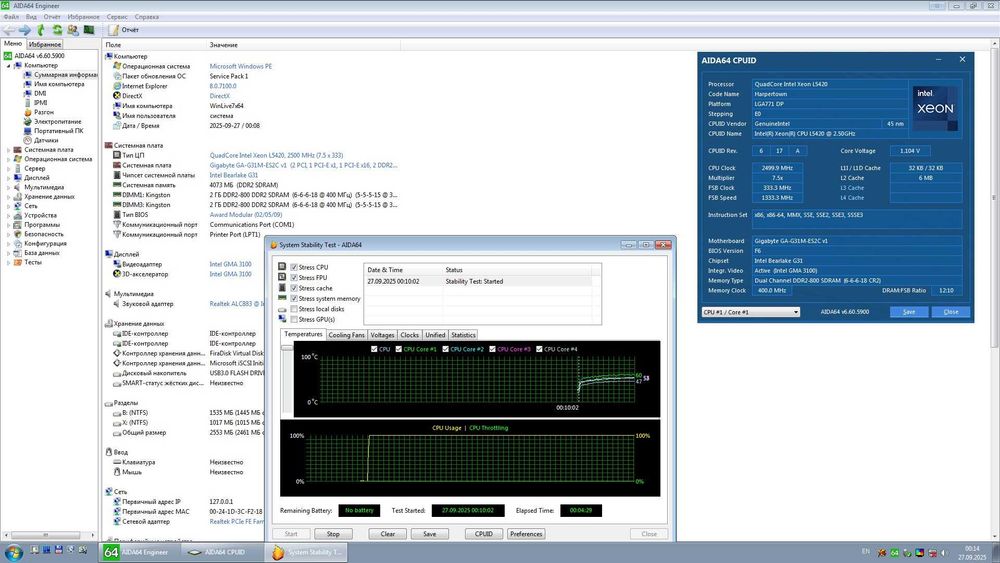
Task: Select the Датчики sensor icon in tree
Action: (26, 140)
